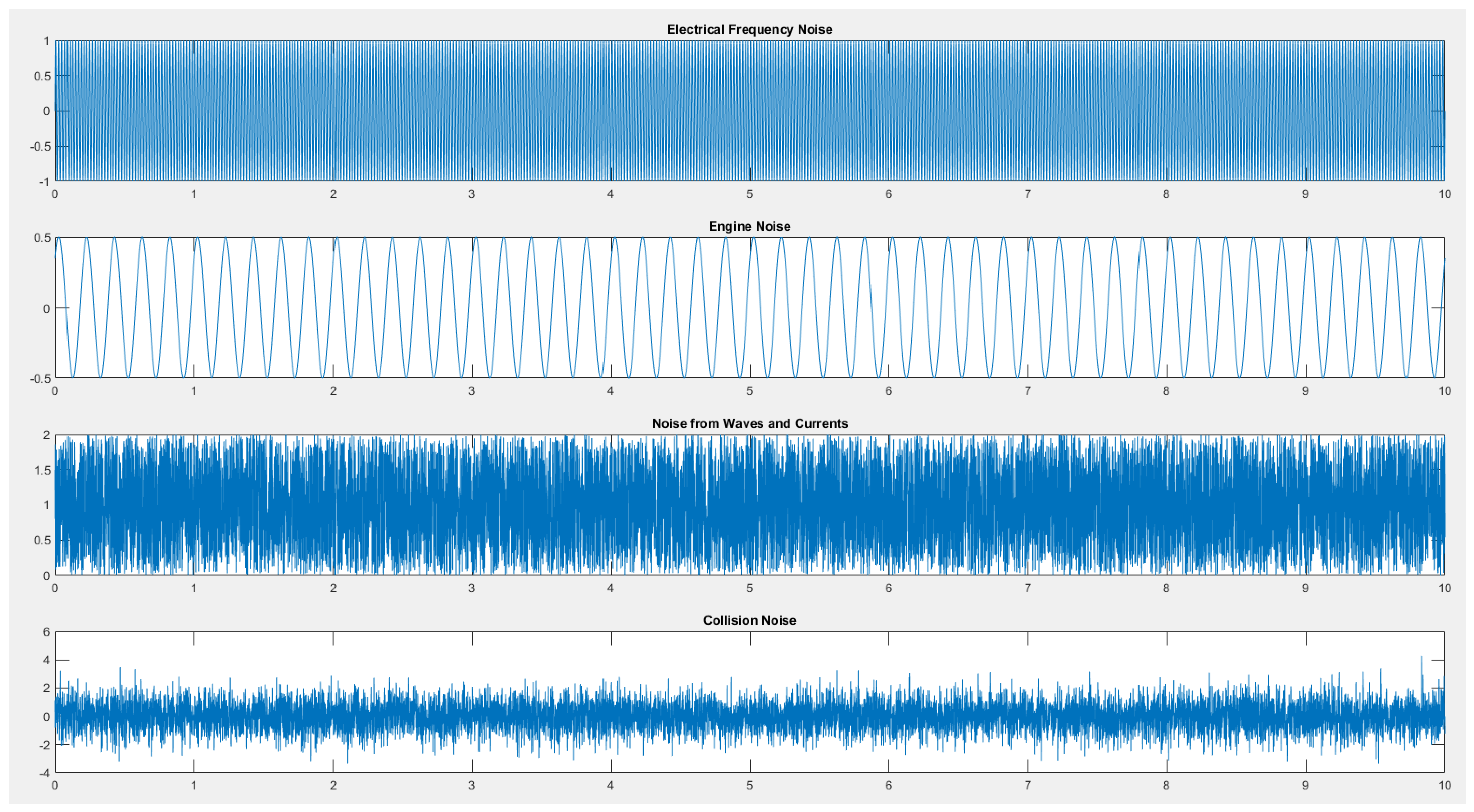Click the Collision Noise plot title

tap(749, 620)
